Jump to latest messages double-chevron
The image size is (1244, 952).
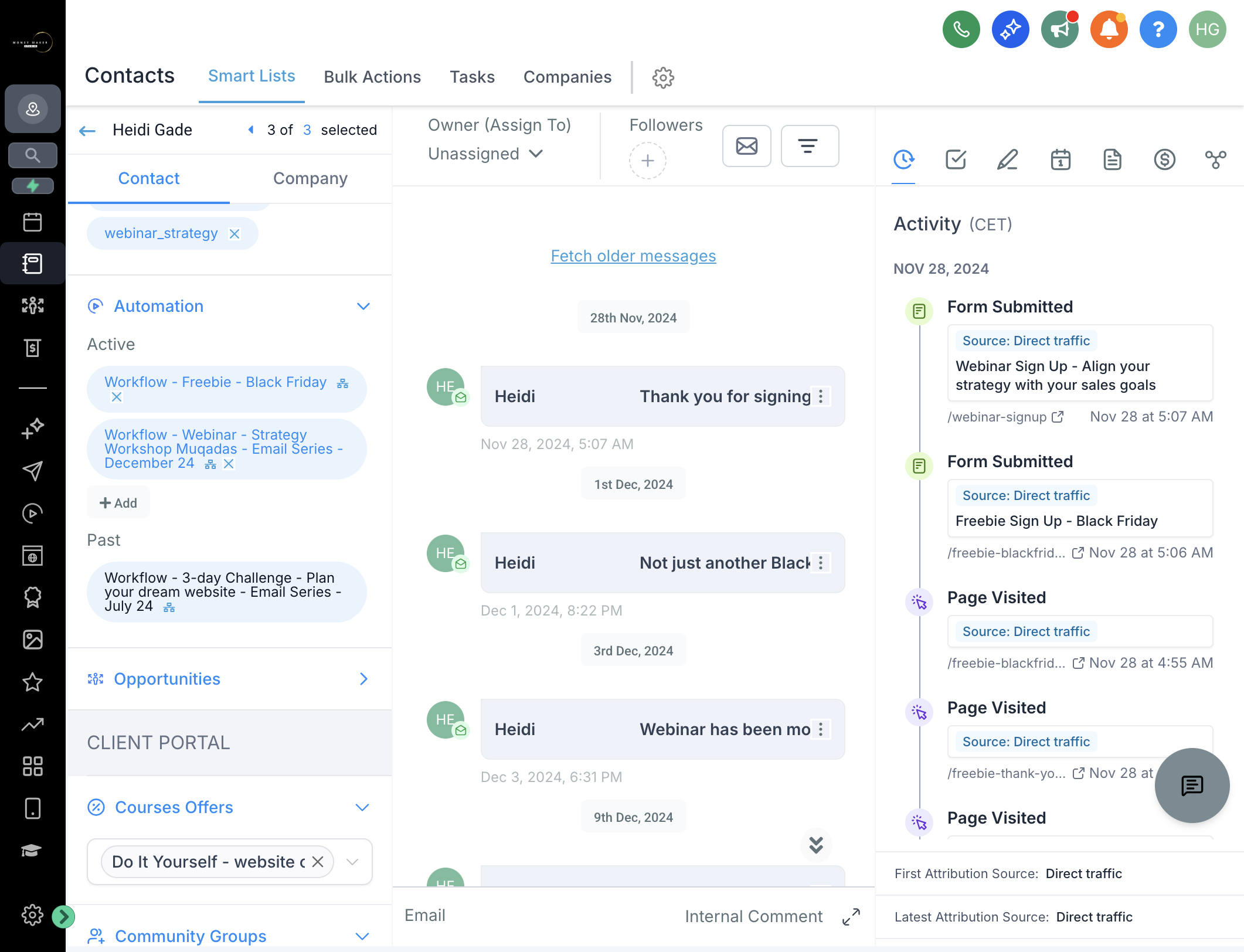click(x=816, y=845)
